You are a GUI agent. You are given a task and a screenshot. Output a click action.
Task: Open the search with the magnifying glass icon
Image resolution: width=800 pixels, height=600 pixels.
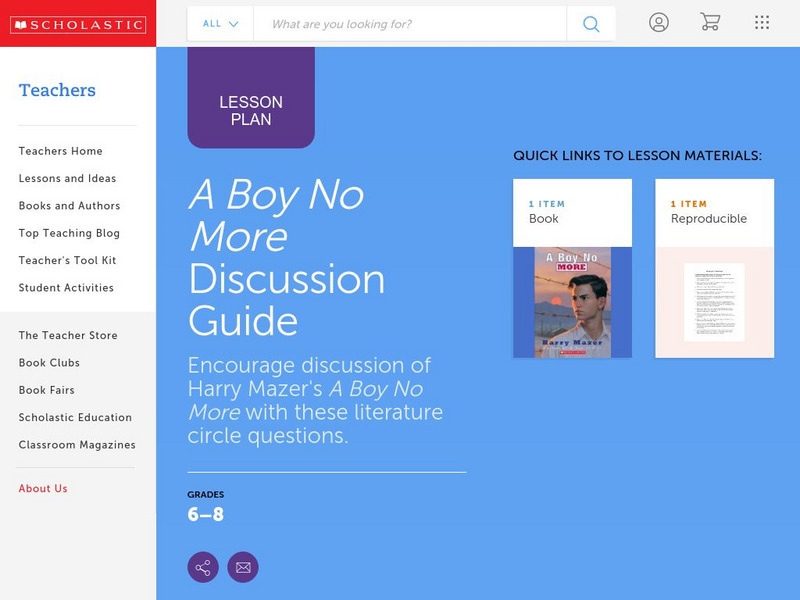(590, 23)
